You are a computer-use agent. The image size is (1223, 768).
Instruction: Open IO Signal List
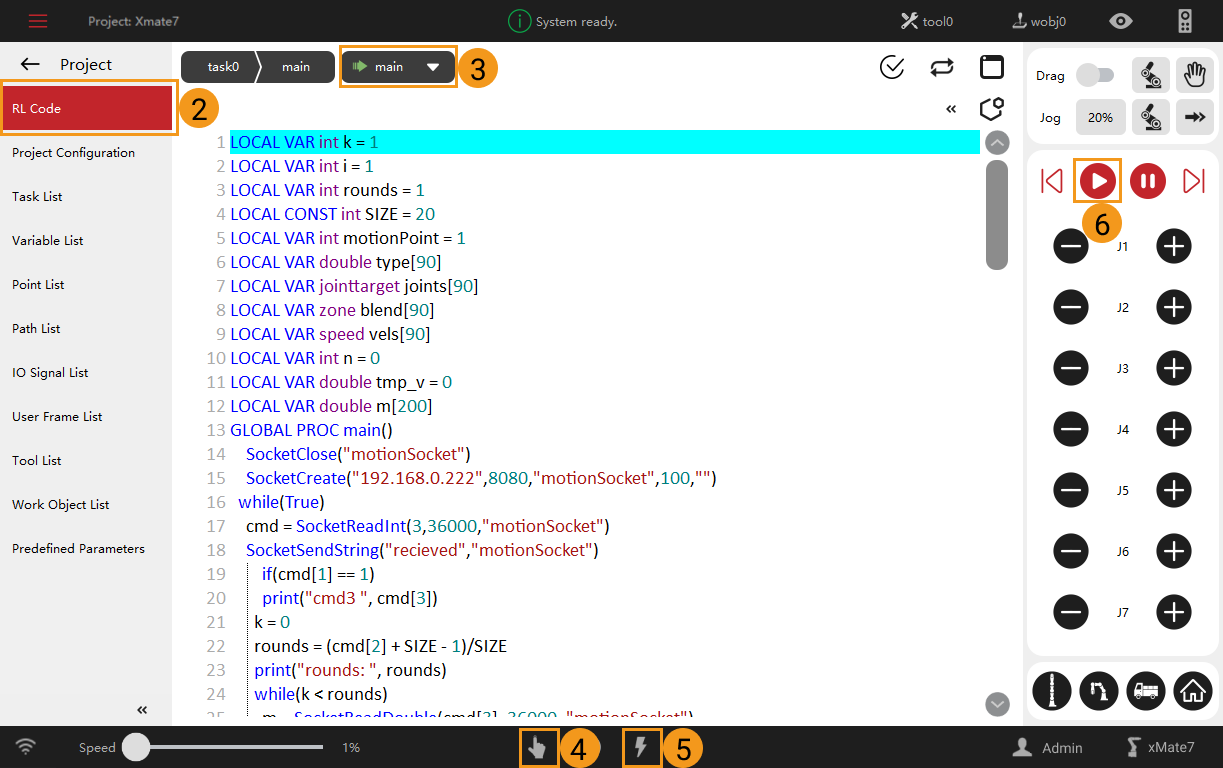click(86, 372)
